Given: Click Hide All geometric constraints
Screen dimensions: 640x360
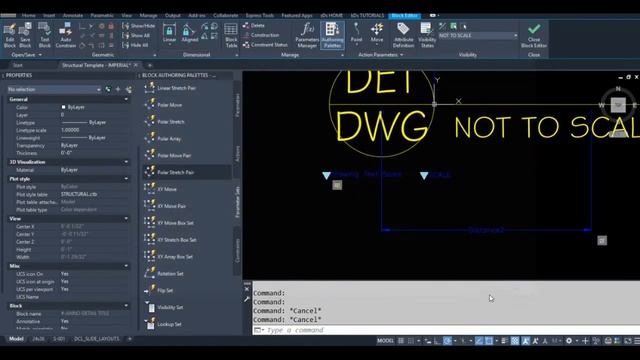Looking at the screenshot, I should [x=135, y=45].
